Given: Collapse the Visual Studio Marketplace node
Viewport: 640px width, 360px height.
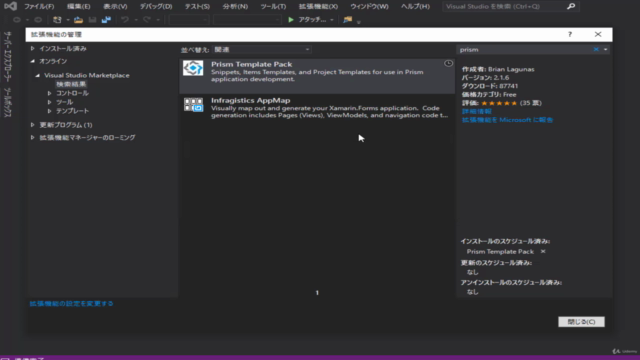Looking at the screenshot, I should [38, 76].
